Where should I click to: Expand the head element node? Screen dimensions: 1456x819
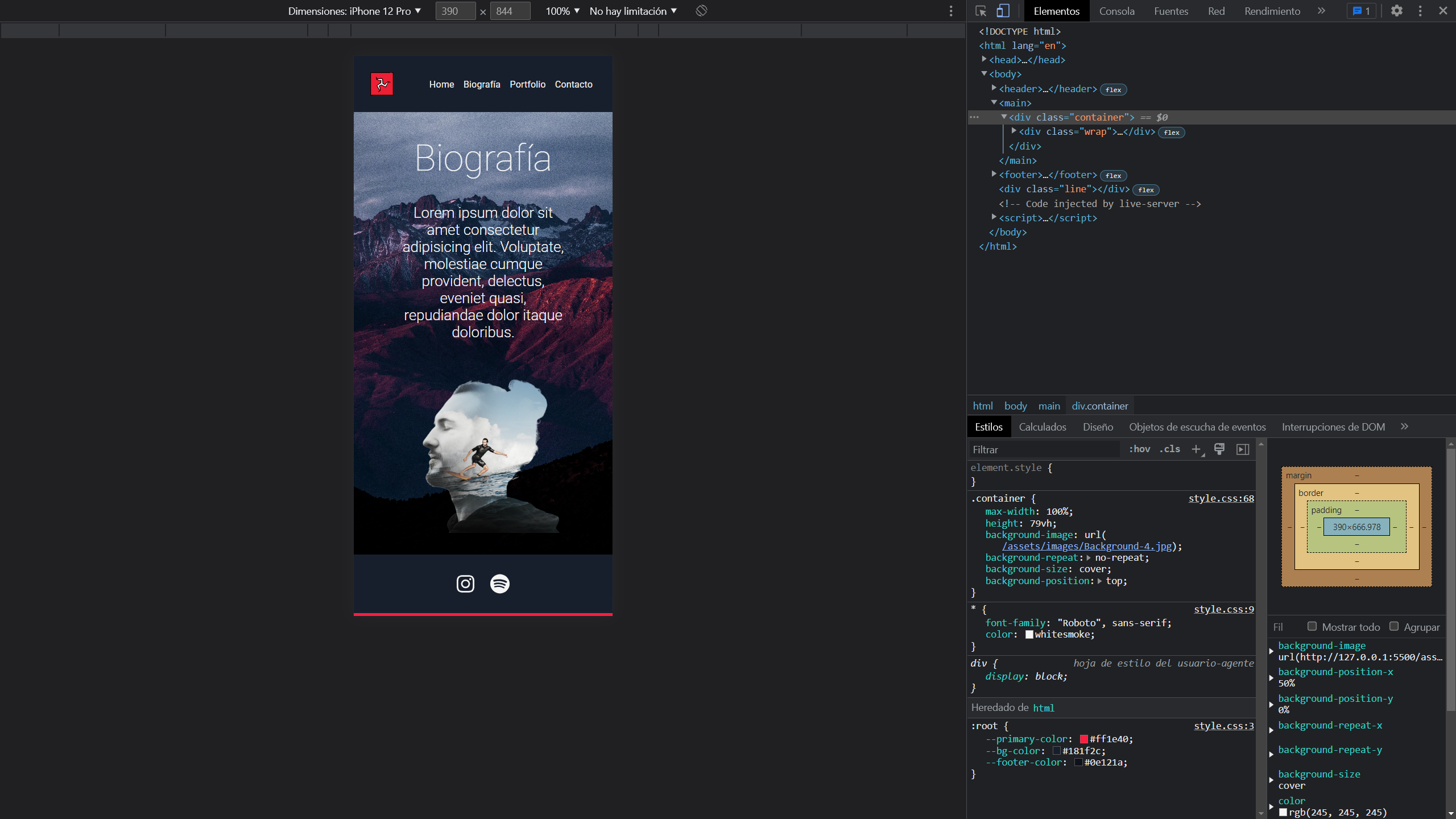(x=984, y=59)
